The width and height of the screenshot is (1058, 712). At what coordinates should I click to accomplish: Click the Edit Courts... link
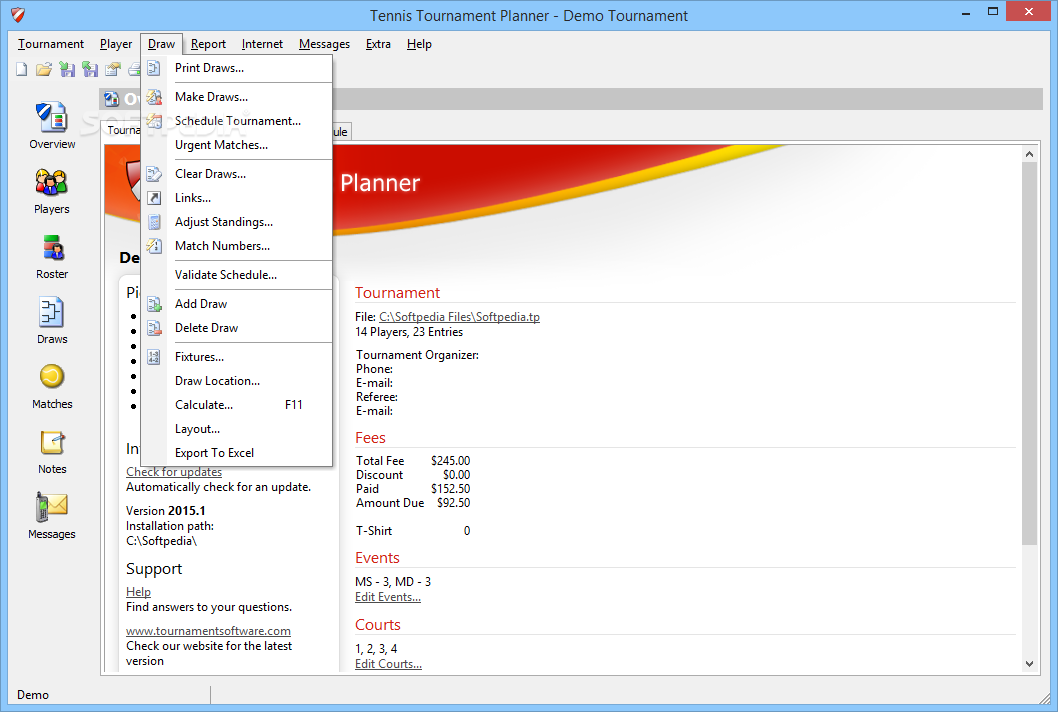point(388,664)
